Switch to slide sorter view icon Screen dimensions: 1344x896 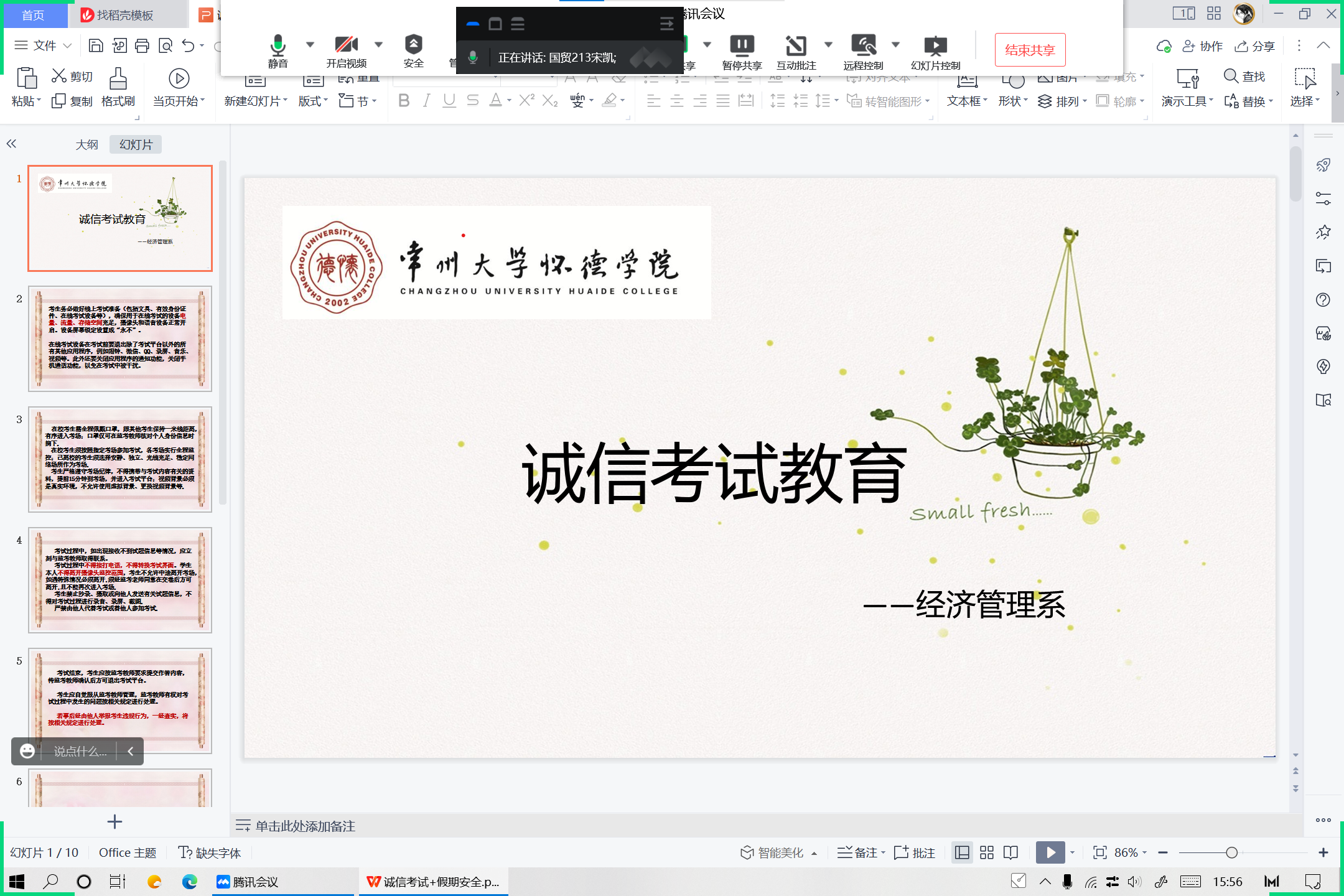(x=987, y=852)
